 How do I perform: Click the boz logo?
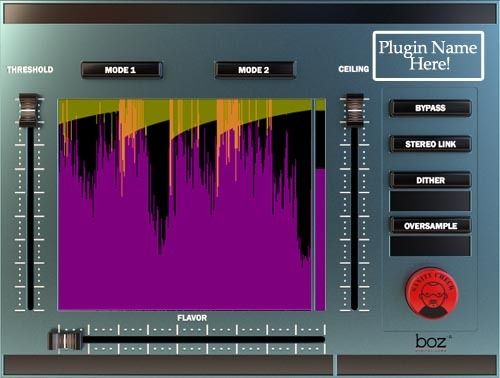point(432,342)
